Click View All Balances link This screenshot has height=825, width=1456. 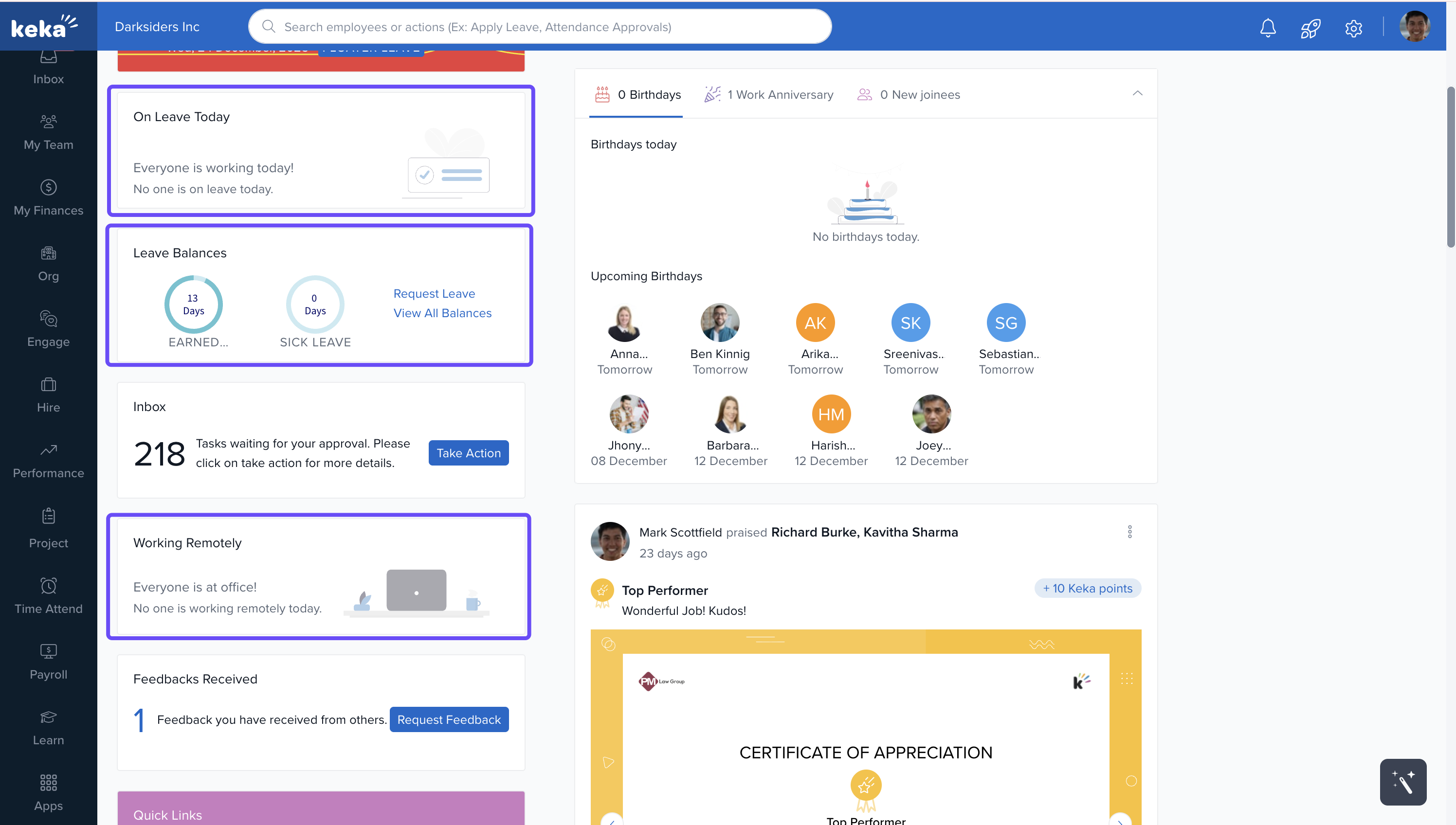point(442,313)
